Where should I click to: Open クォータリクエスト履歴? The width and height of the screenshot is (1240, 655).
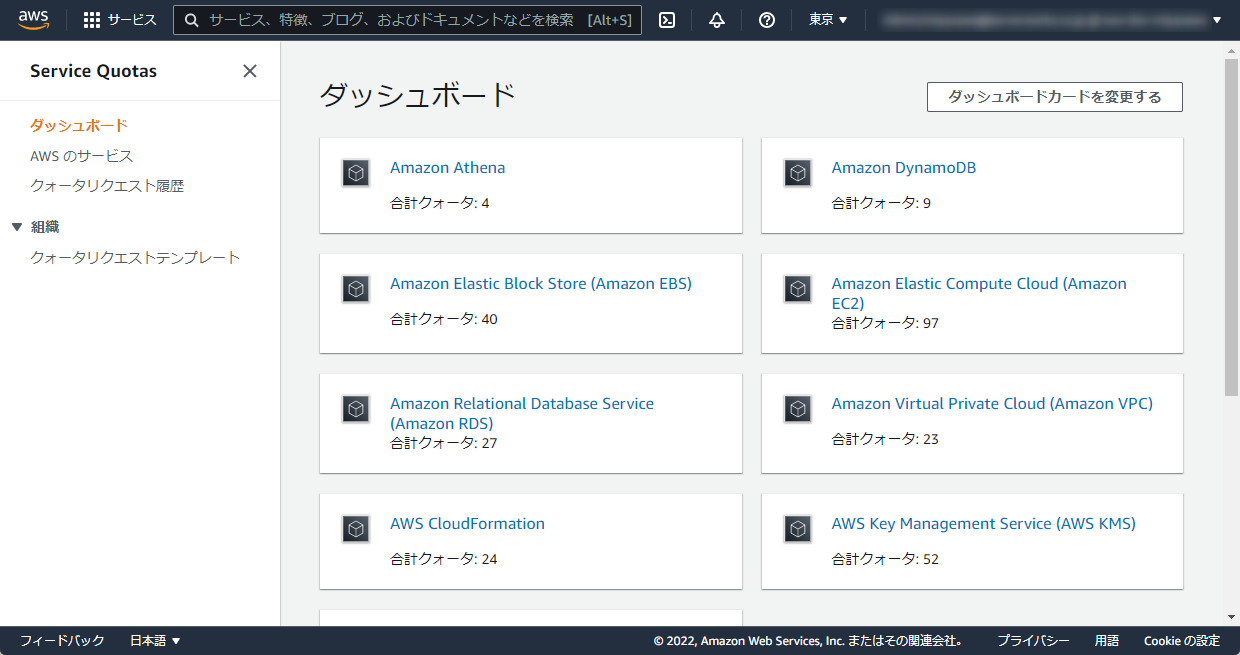pyautogui.click(x=107, y=186)
